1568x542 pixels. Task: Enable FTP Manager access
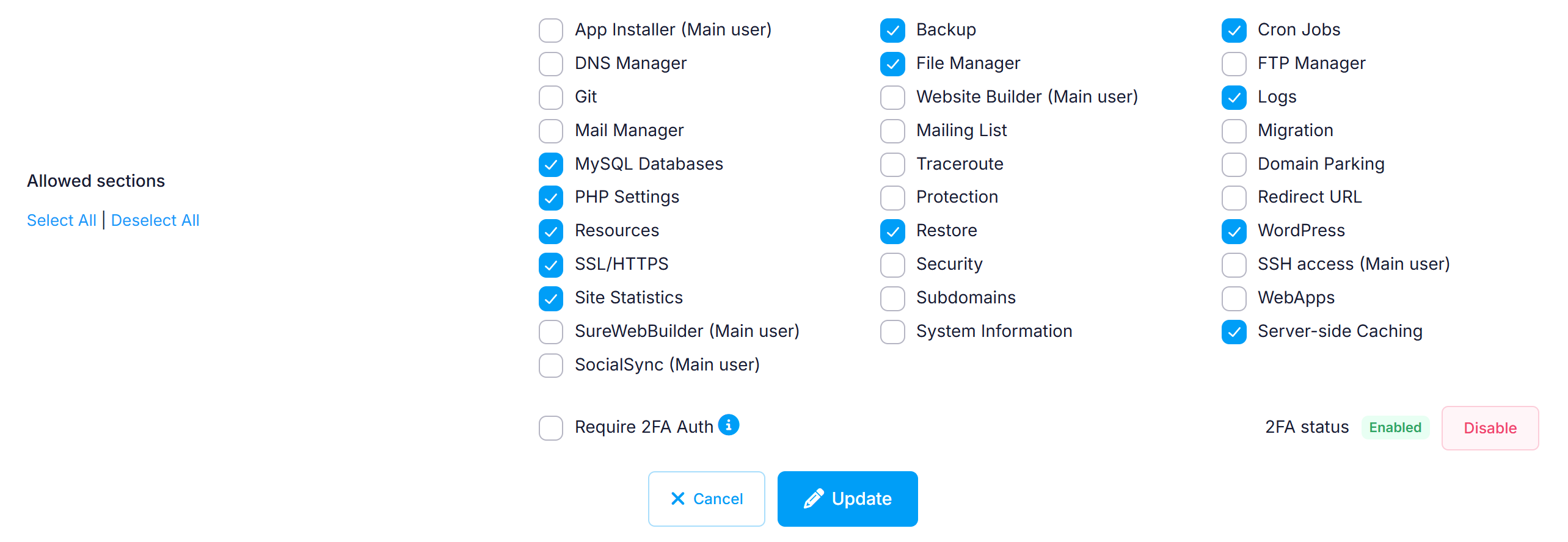[x=1234, y=63]
